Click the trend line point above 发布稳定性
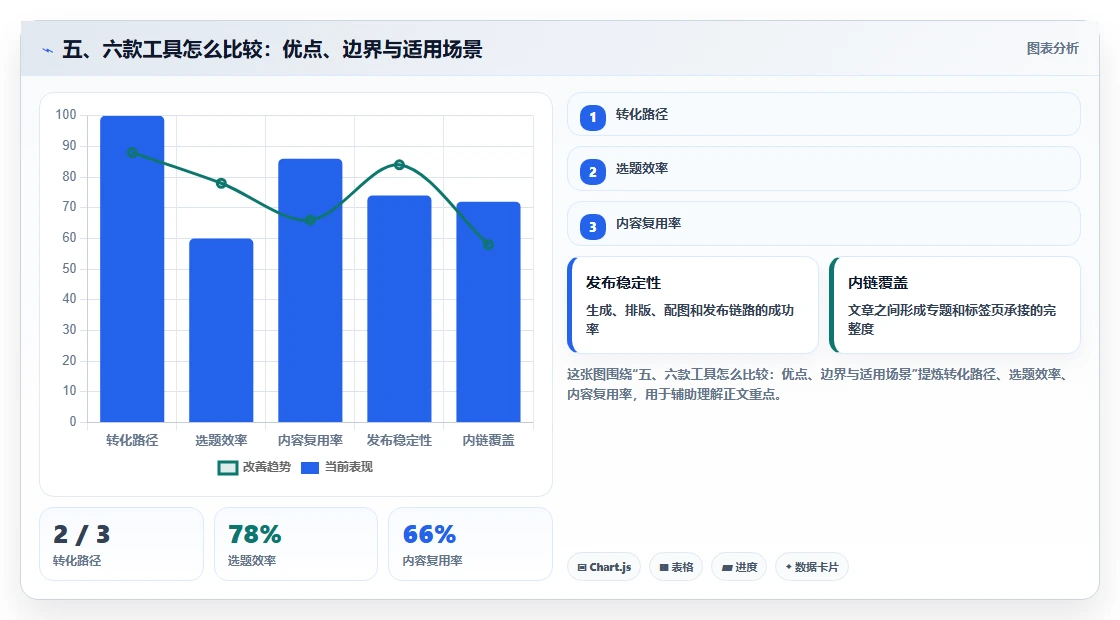 [399, 165]
